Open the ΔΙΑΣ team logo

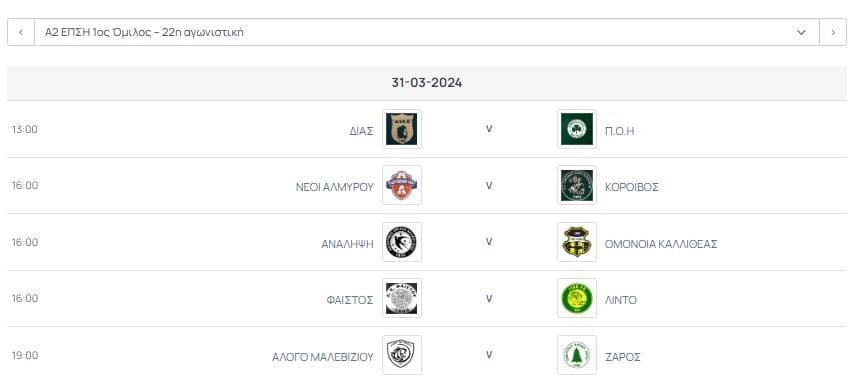pyautogui.click(x=402, y=129)
